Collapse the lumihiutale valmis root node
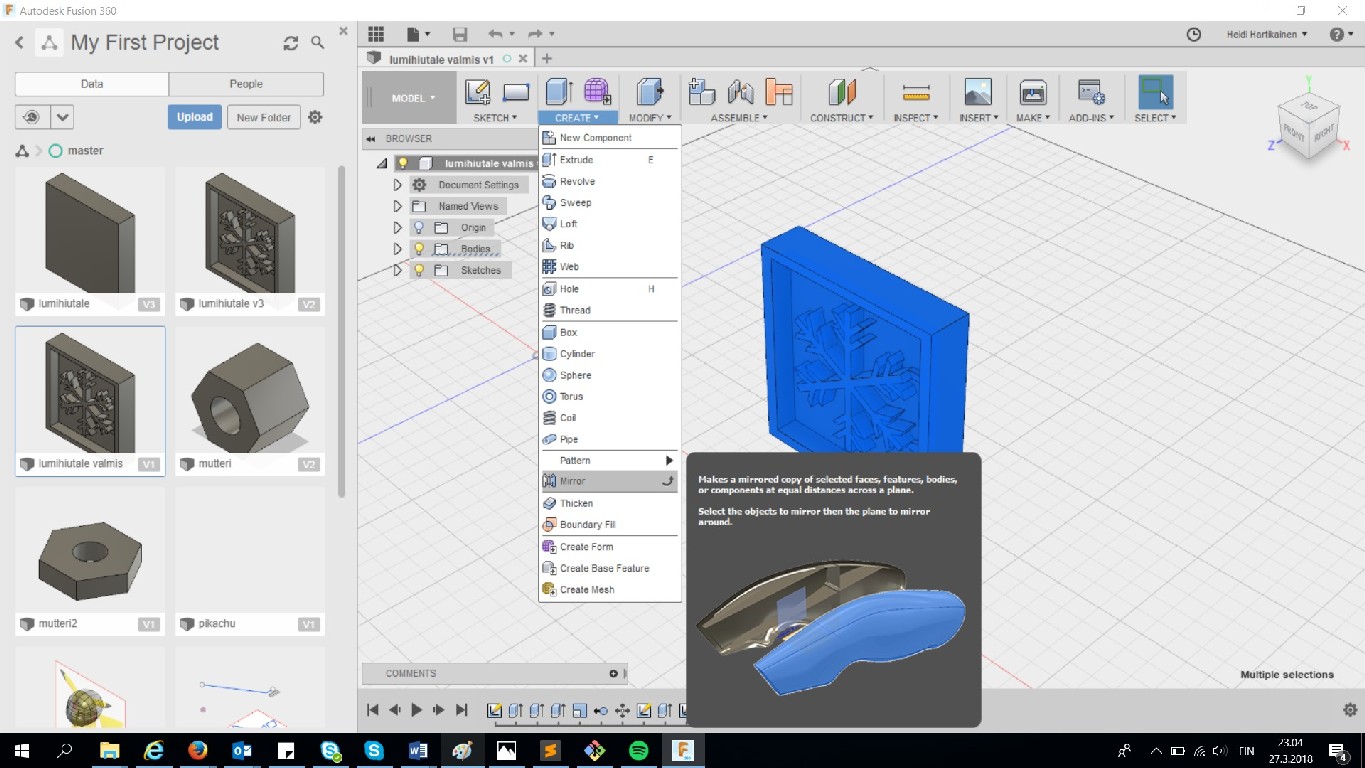 coord(382,163)
